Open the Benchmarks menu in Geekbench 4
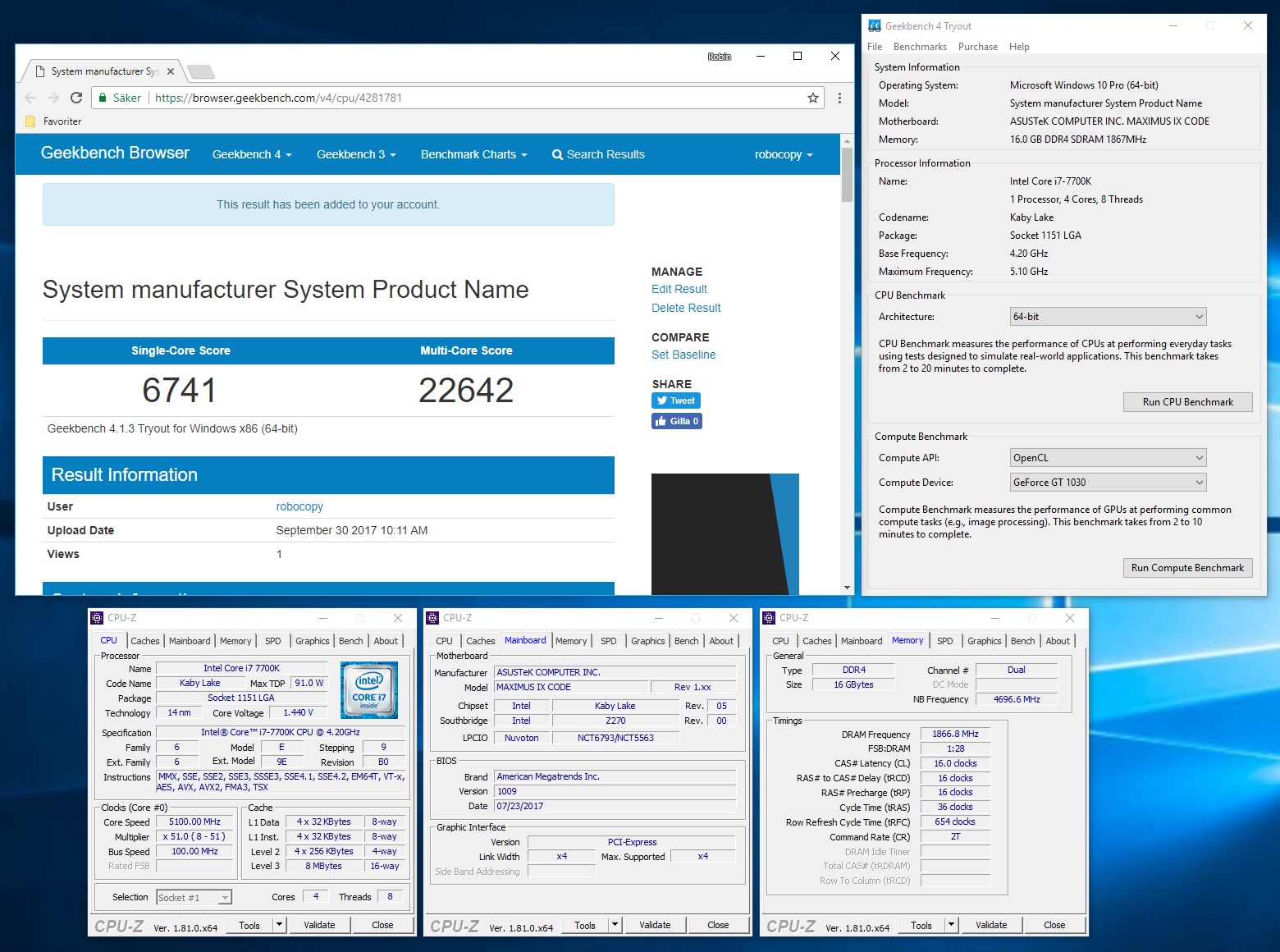The height and width of the screenshot is (952, 1280). 920,47
